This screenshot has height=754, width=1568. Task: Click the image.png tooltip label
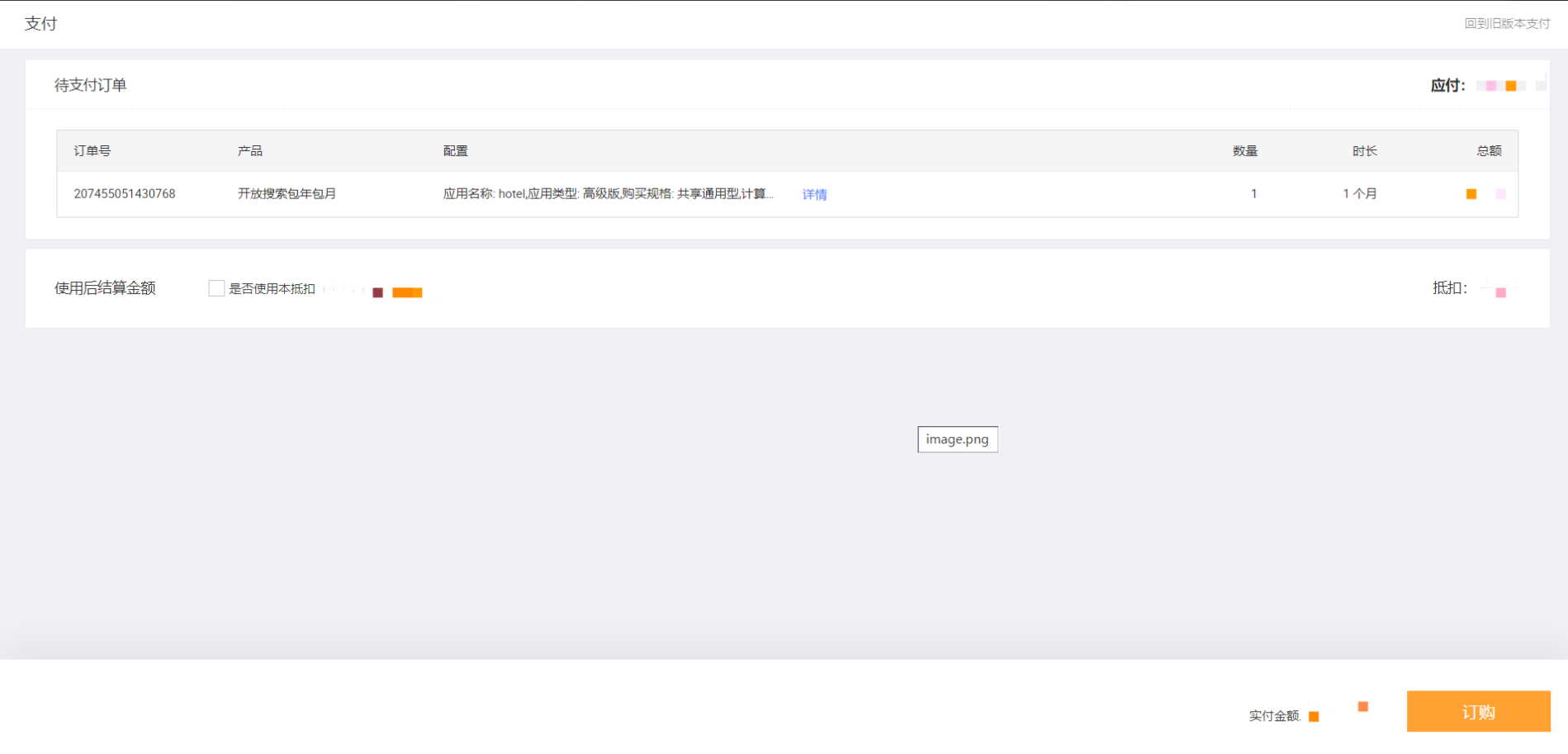point(957,439)
